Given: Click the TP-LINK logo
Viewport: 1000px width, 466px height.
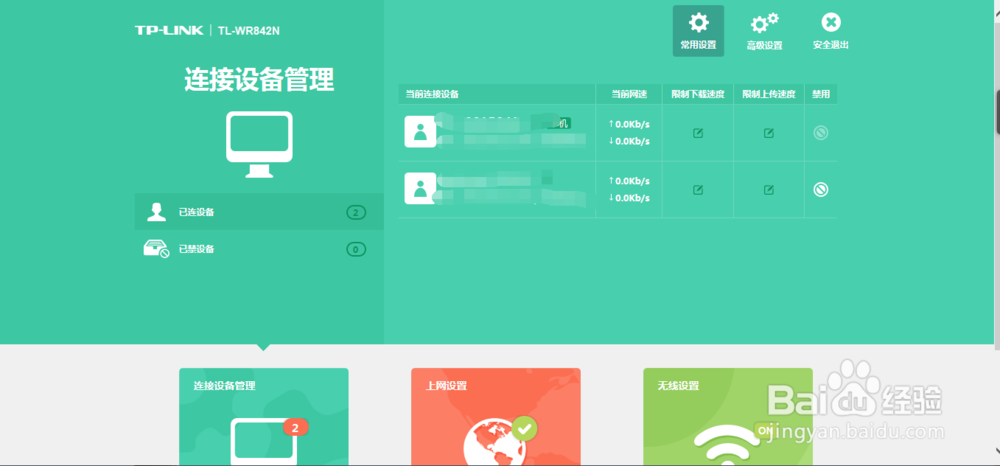Looking at the screenshot, I should pyautogui.click(x=169, y=31).
